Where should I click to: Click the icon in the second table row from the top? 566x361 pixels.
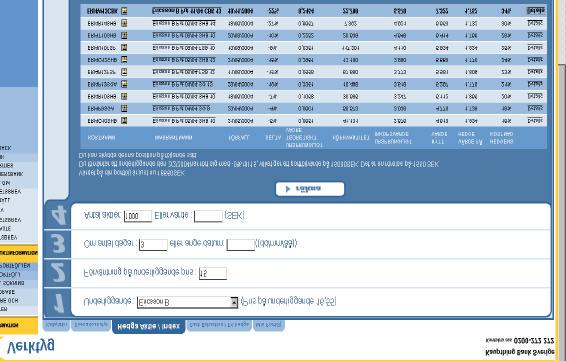[124, 23]
